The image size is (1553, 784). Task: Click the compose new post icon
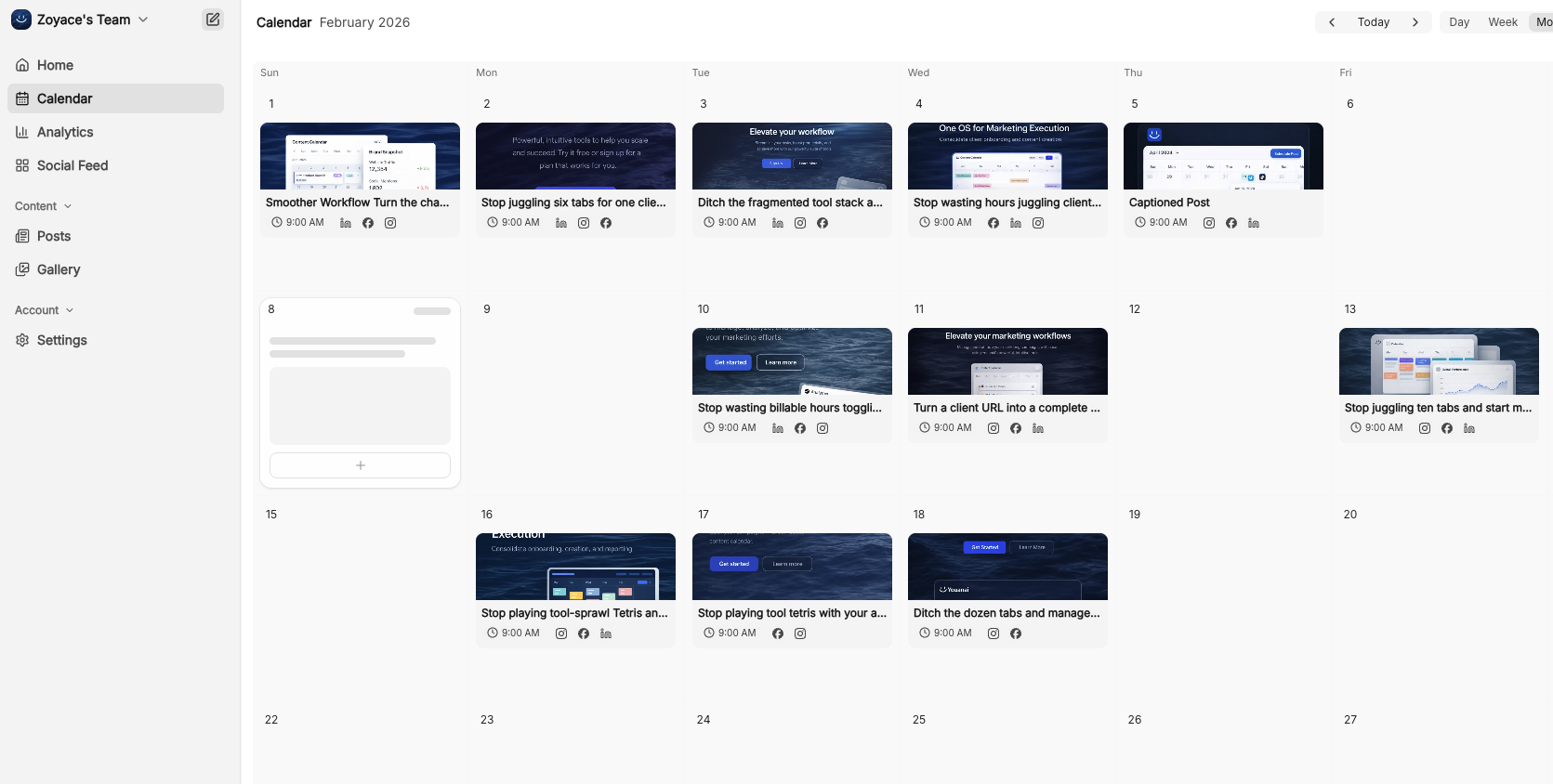point(213,20)
